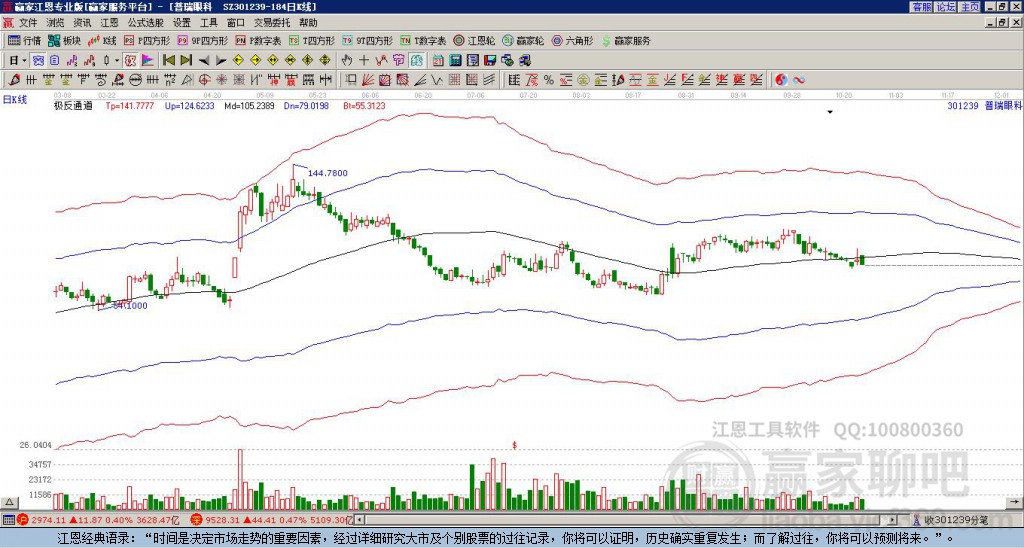The image size is (1024, 548).
Task: Click the small black dropdown triangle above chart
Action: tap(830, 112)
